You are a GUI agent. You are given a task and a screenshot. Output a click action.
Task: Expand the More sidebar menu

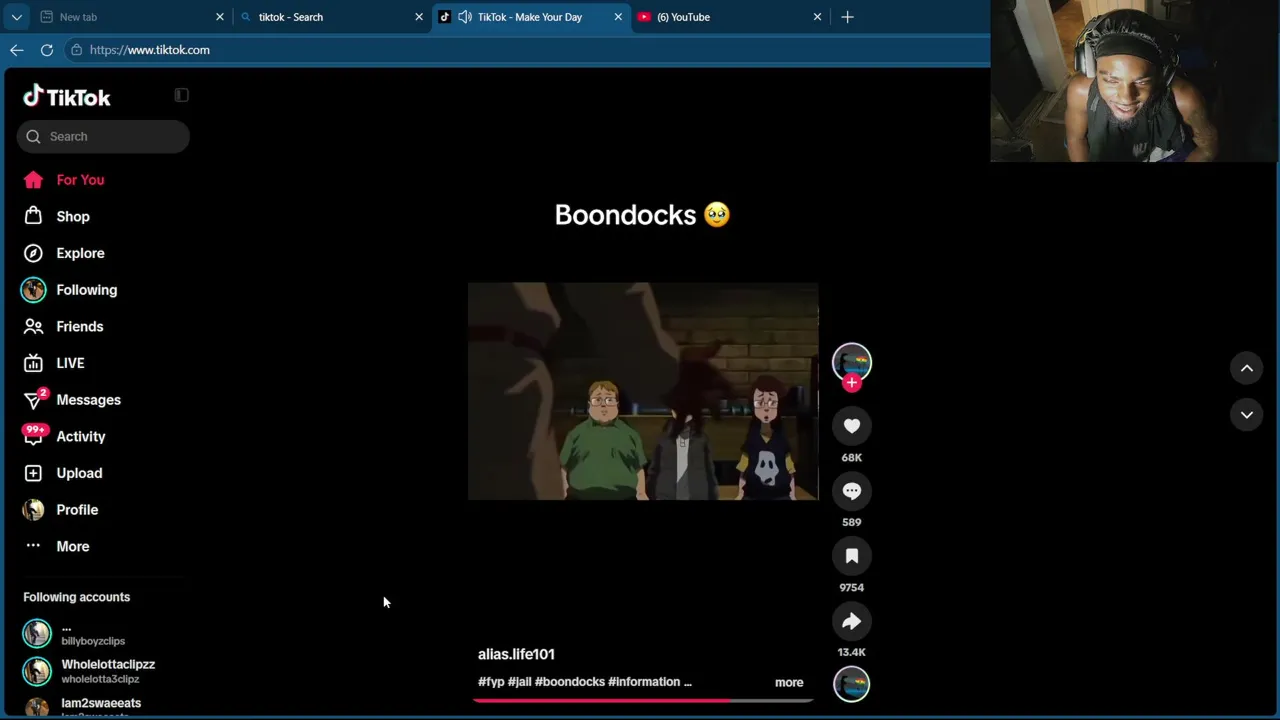[57, 546]
